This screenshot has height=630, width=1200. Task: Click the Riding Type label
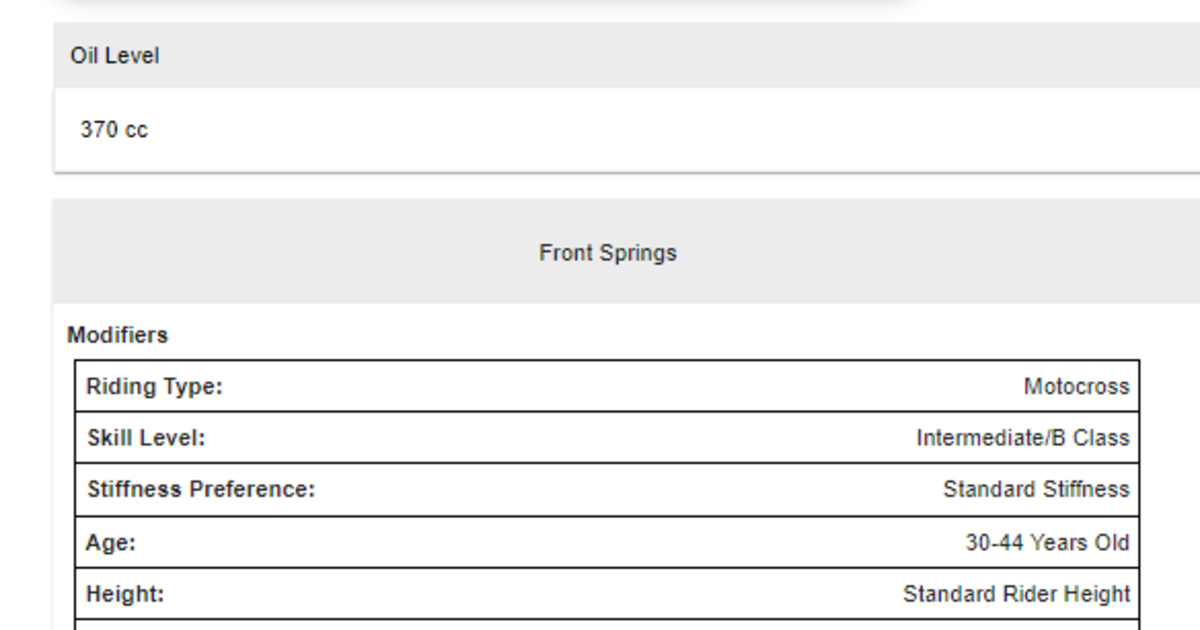click(x=154, y=387)
